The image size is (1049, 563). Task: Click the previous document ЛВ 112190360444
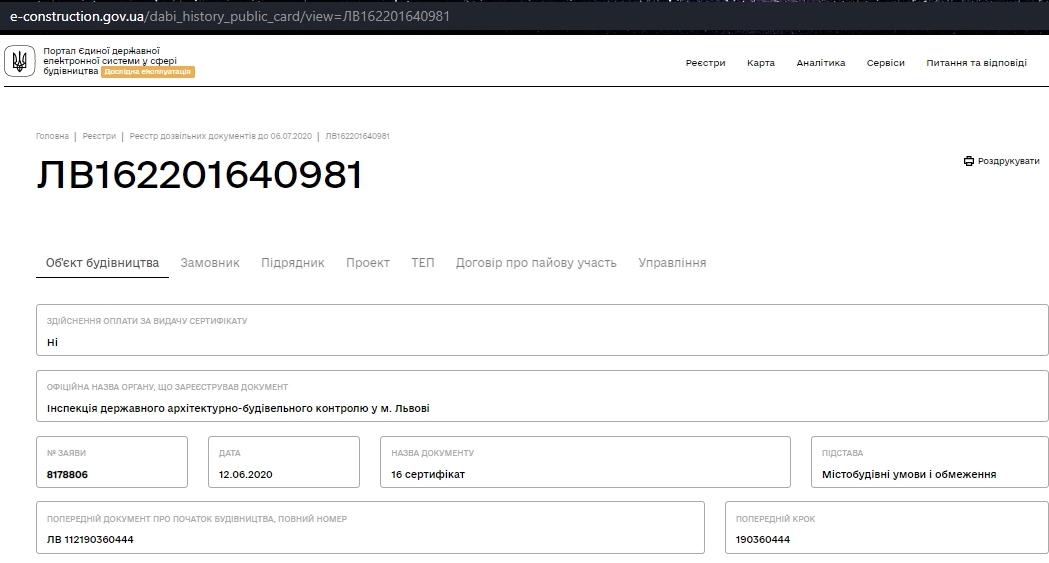pos(90,540)
